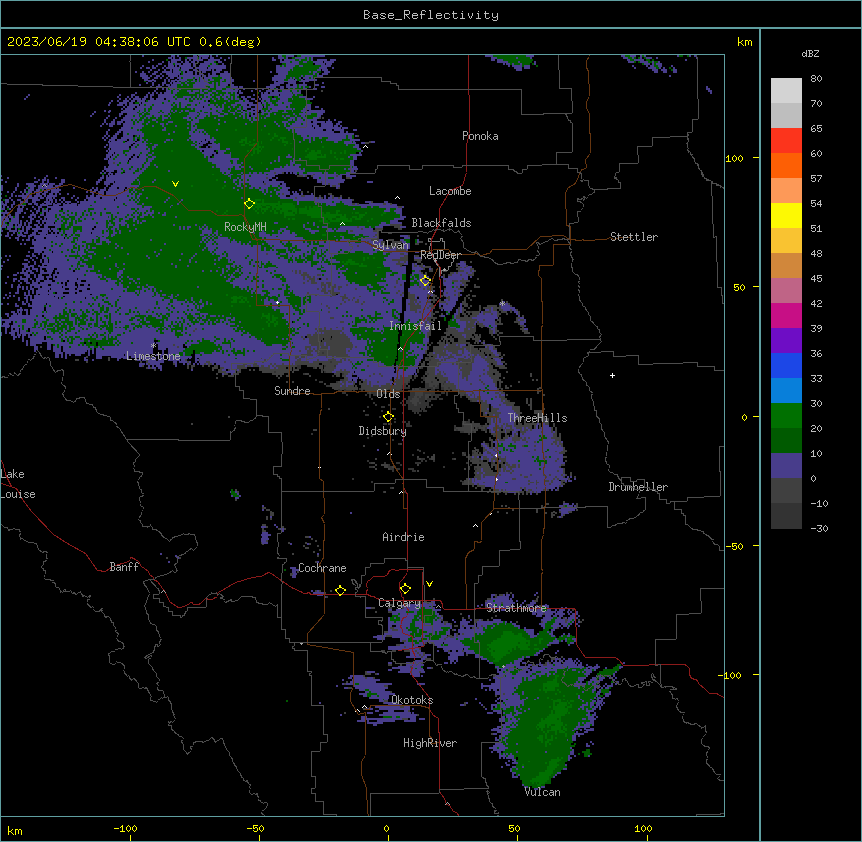
Task: Click the 0.6(deg) elevation angle text
Action: click(x=230, y=42)
